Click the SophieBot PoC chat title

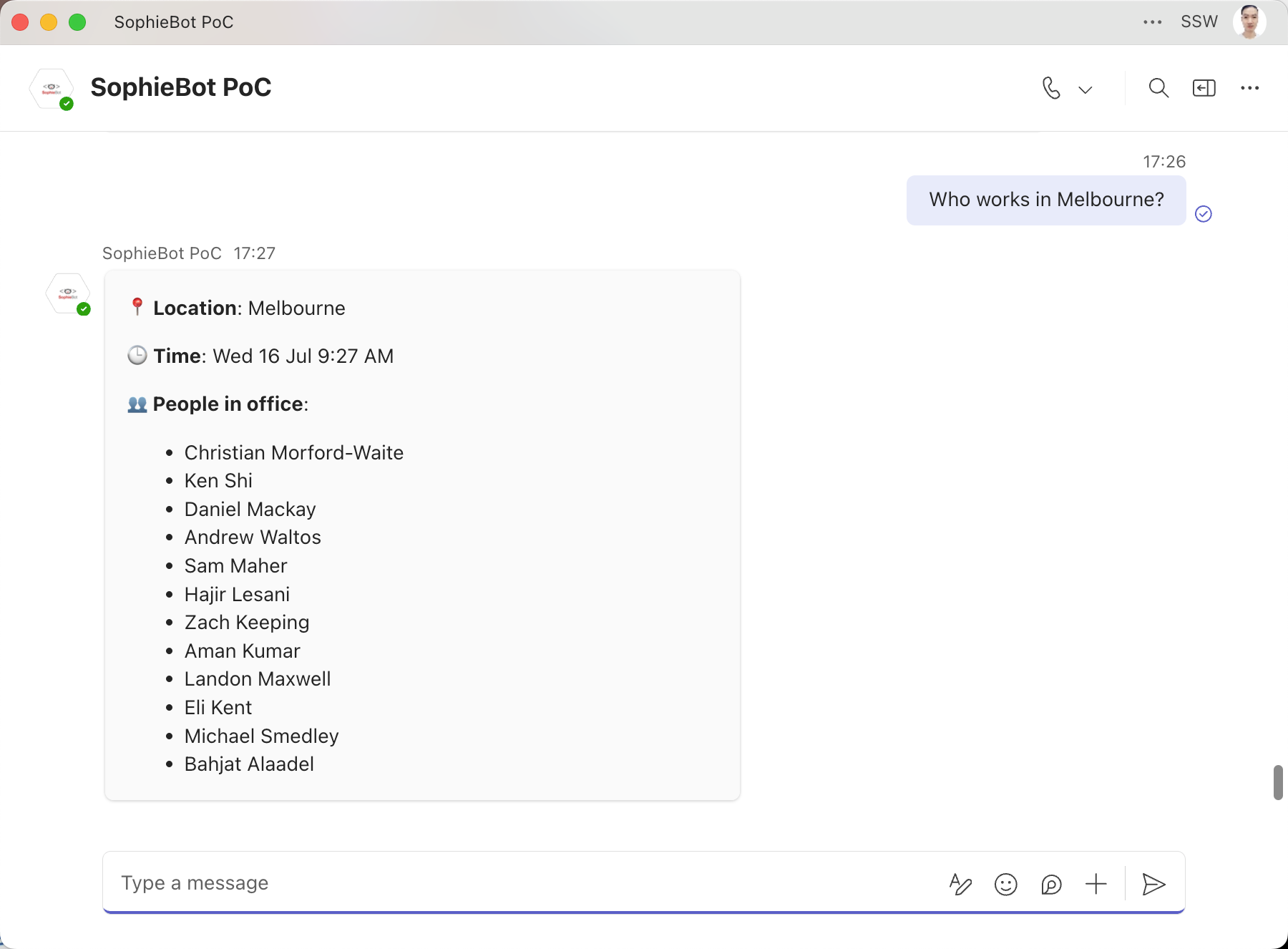click(x=181, y=87)
